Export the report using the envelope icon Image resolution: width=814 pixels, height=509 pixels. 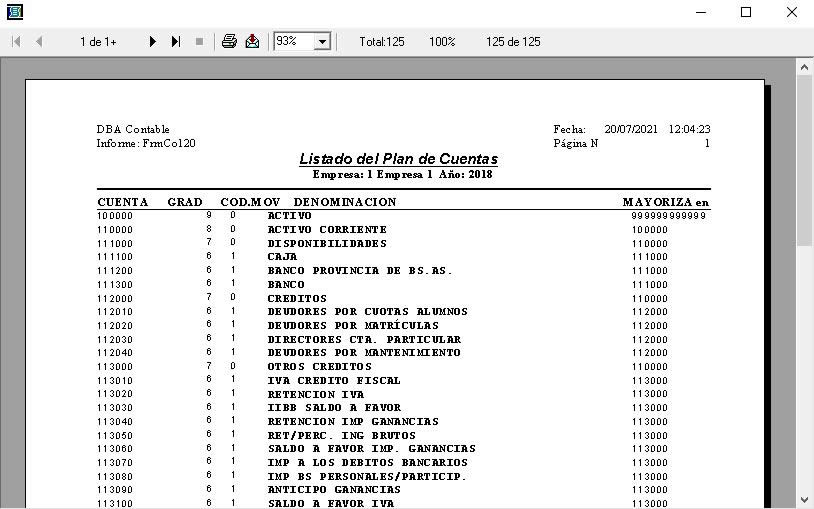coord(252,42)
